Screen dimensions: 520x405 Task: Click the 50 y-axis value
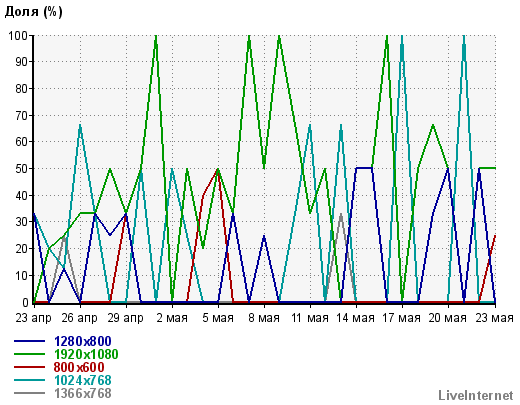pyautogui.click(x=22, y=169)
